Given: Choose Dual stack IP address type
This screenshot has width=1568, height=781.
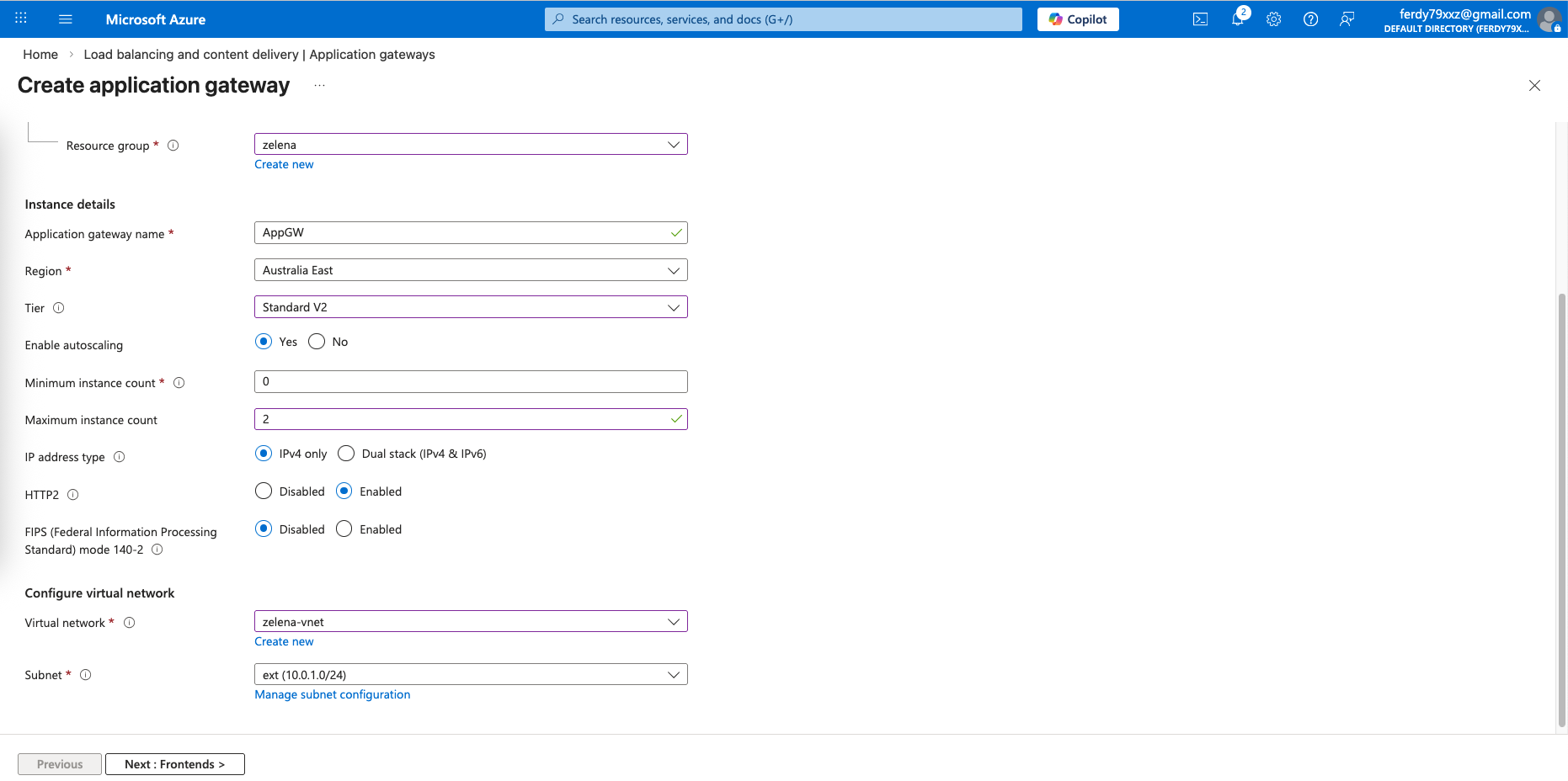Looking at the screenshot, I should pyautogui.click(x=346, y=454).
